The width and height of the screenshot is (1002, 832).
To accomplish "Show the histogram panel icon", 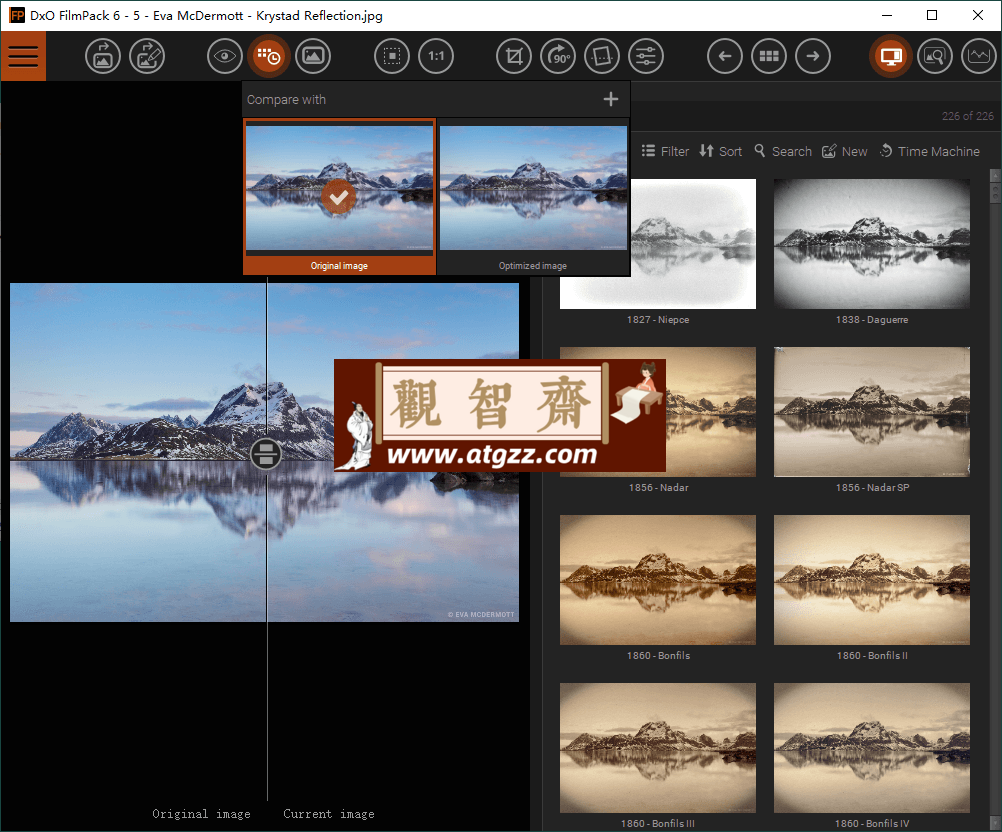I will 979,56.
